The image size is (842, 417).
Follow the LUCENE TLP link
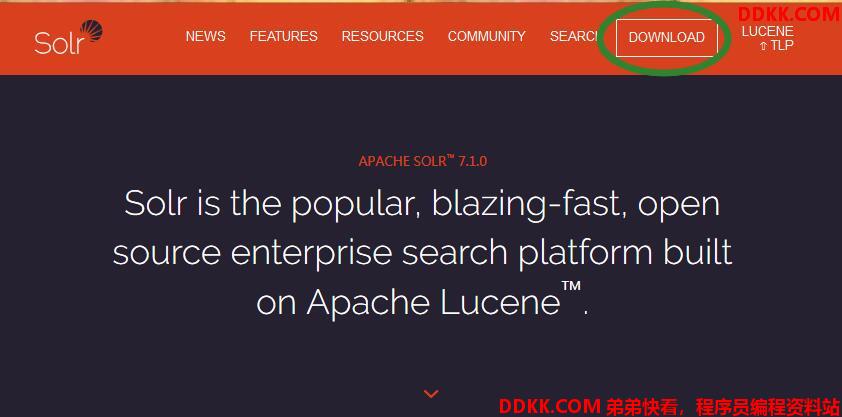click(x=767, y=39)
